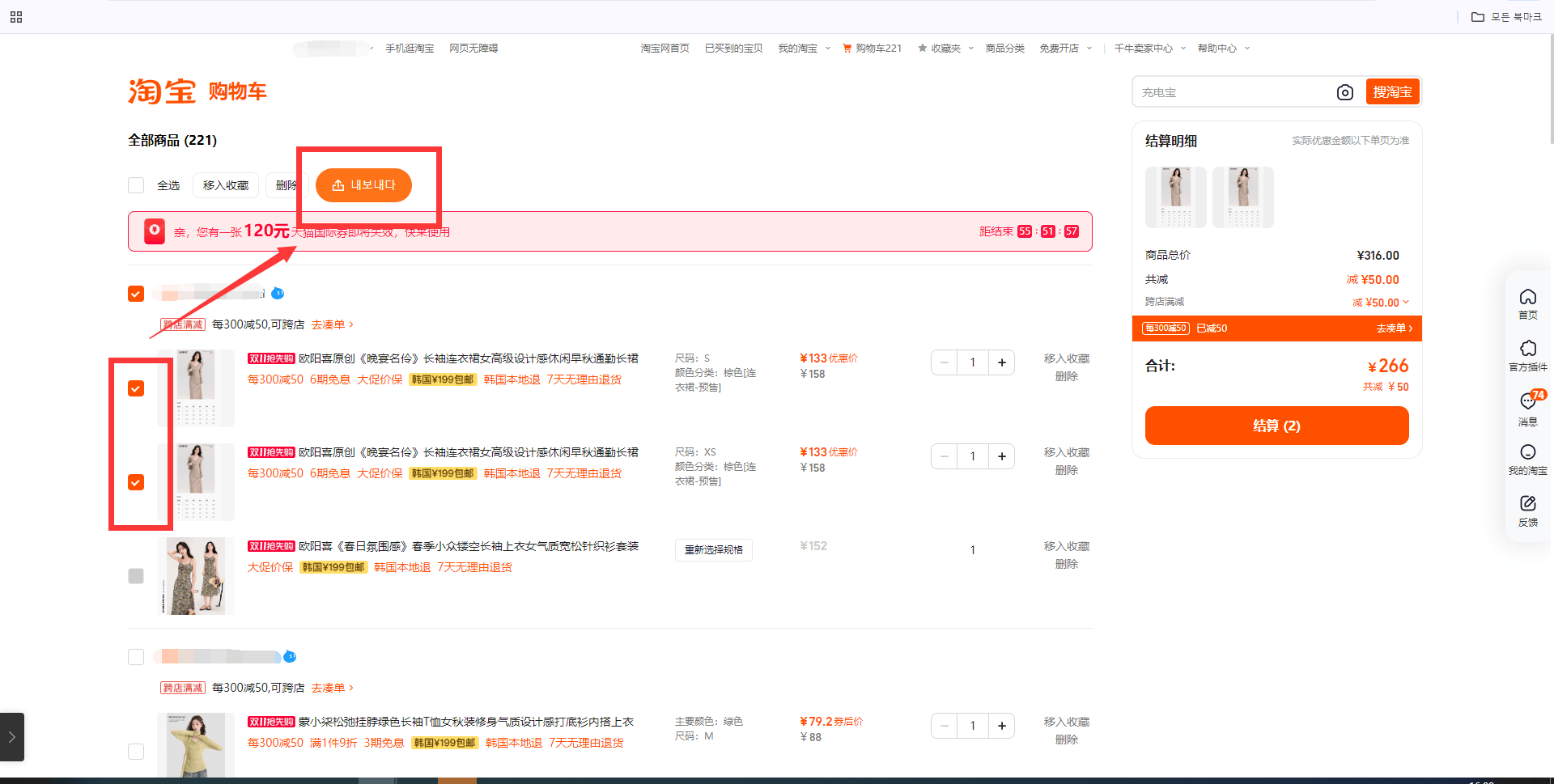Image resolution: width=1554 pixels, height=784 pixels.
Task: Move the size S dress to favorites
Action: (x=1067, y=358)
